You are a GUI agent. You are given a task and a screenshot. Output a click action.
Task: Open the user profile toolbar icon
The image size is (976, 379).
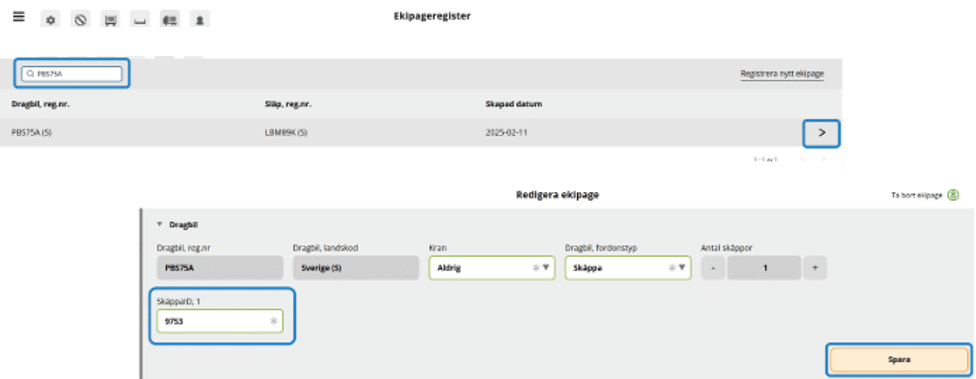tap(200, 20)
